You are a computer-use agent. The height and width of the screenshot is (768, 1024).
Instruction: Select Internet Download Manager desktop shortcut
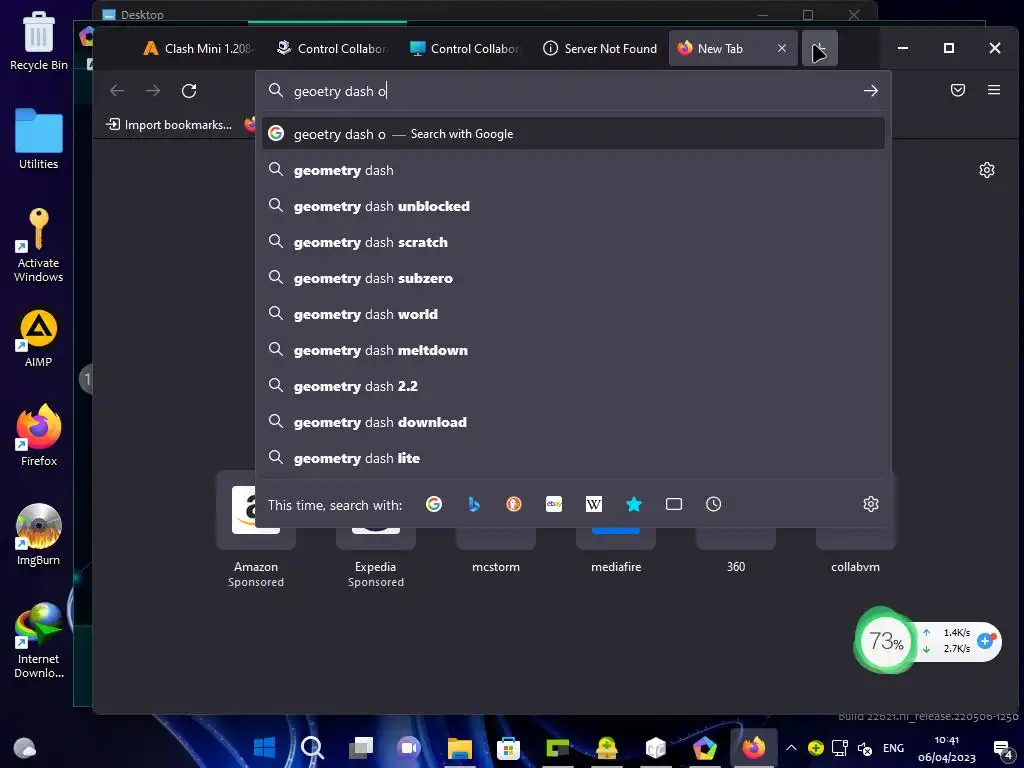point(39,641)
